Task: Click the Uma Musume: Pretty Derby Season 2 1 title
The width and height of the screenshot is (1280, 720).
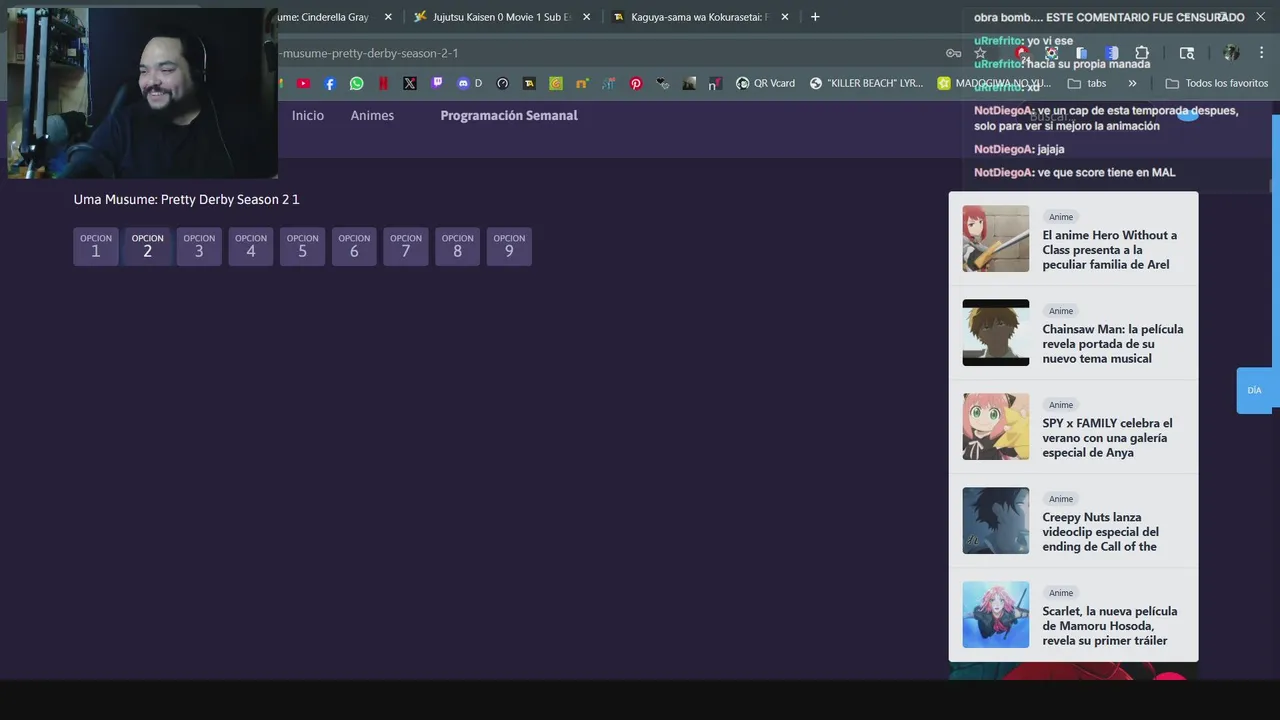Action: click(186, 200)
